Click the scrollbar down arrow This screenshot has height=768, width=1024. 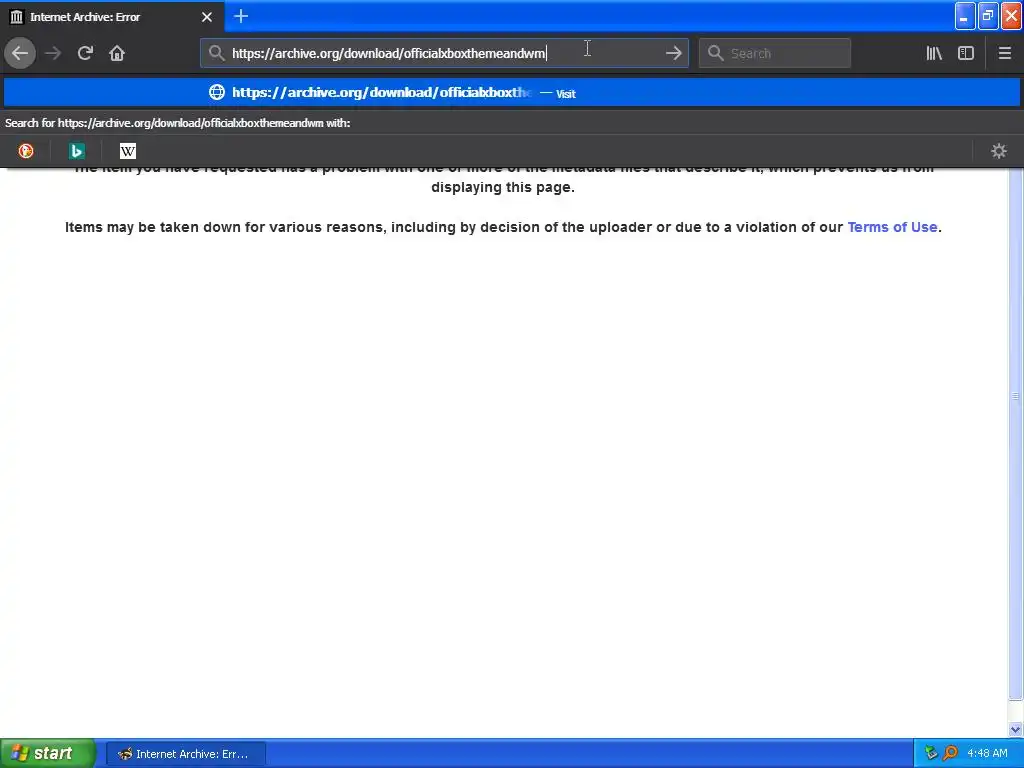coord(1016,729)
